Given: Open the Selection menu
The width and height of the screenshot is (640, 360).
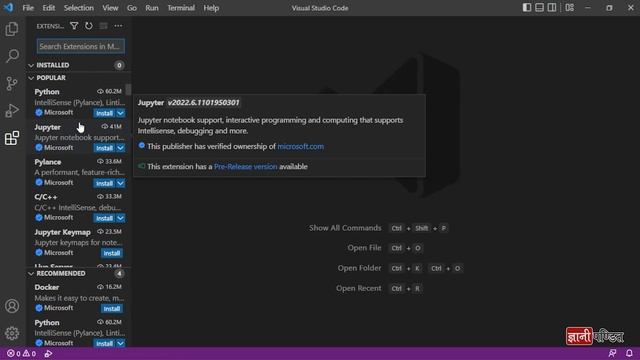Looking at the screenshot, I should coord(78,8).
